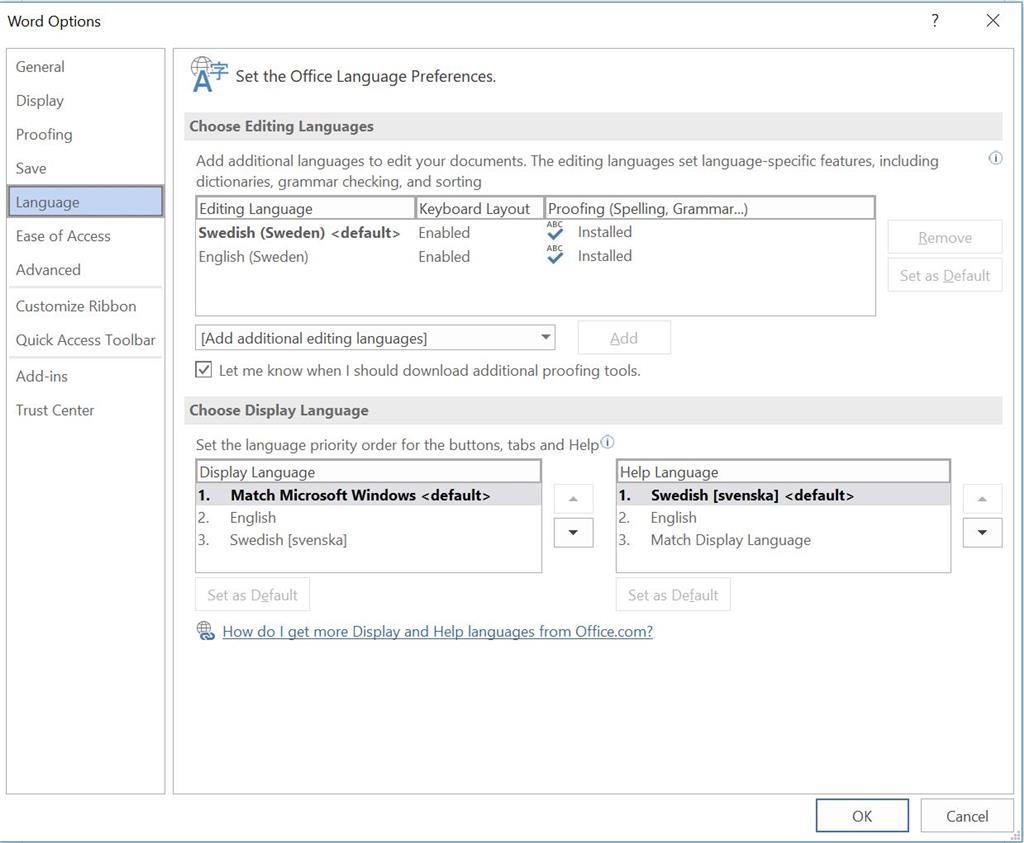This screenshot has height=843, width=1024.
Task: Close the Word Options dialog with X
Action: tap(993, 20)
